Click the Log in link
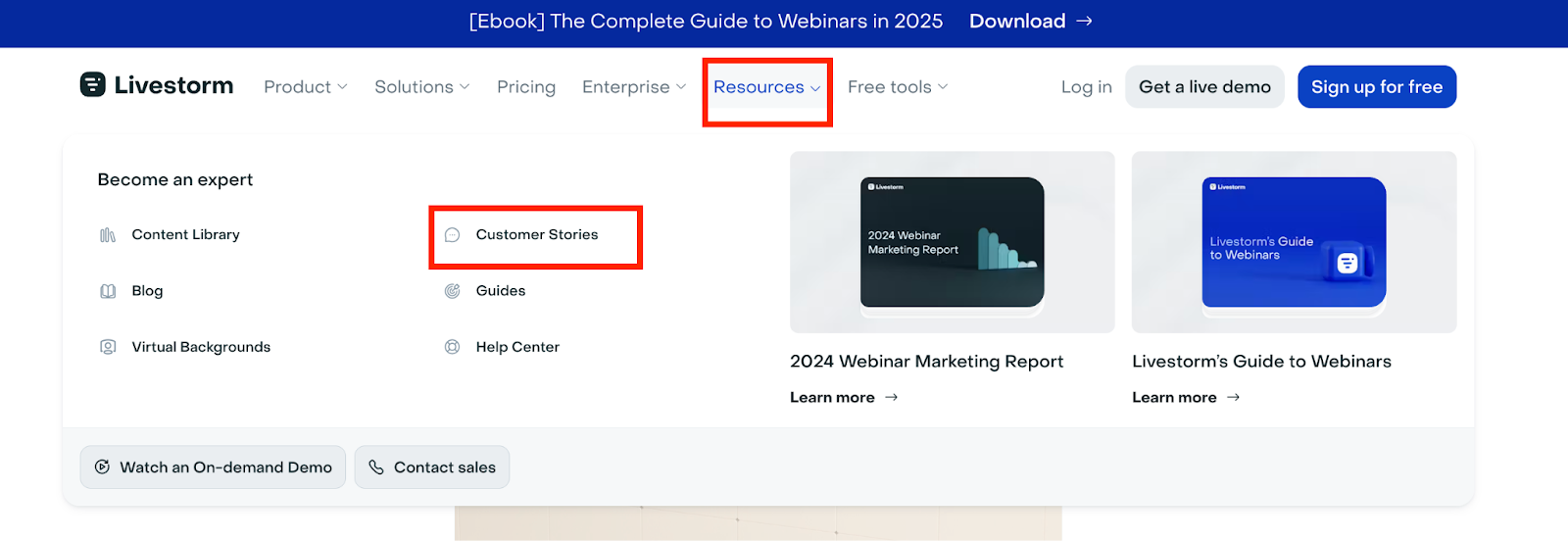Viewport: 1568px width, 541px height. coord(1087,87)
